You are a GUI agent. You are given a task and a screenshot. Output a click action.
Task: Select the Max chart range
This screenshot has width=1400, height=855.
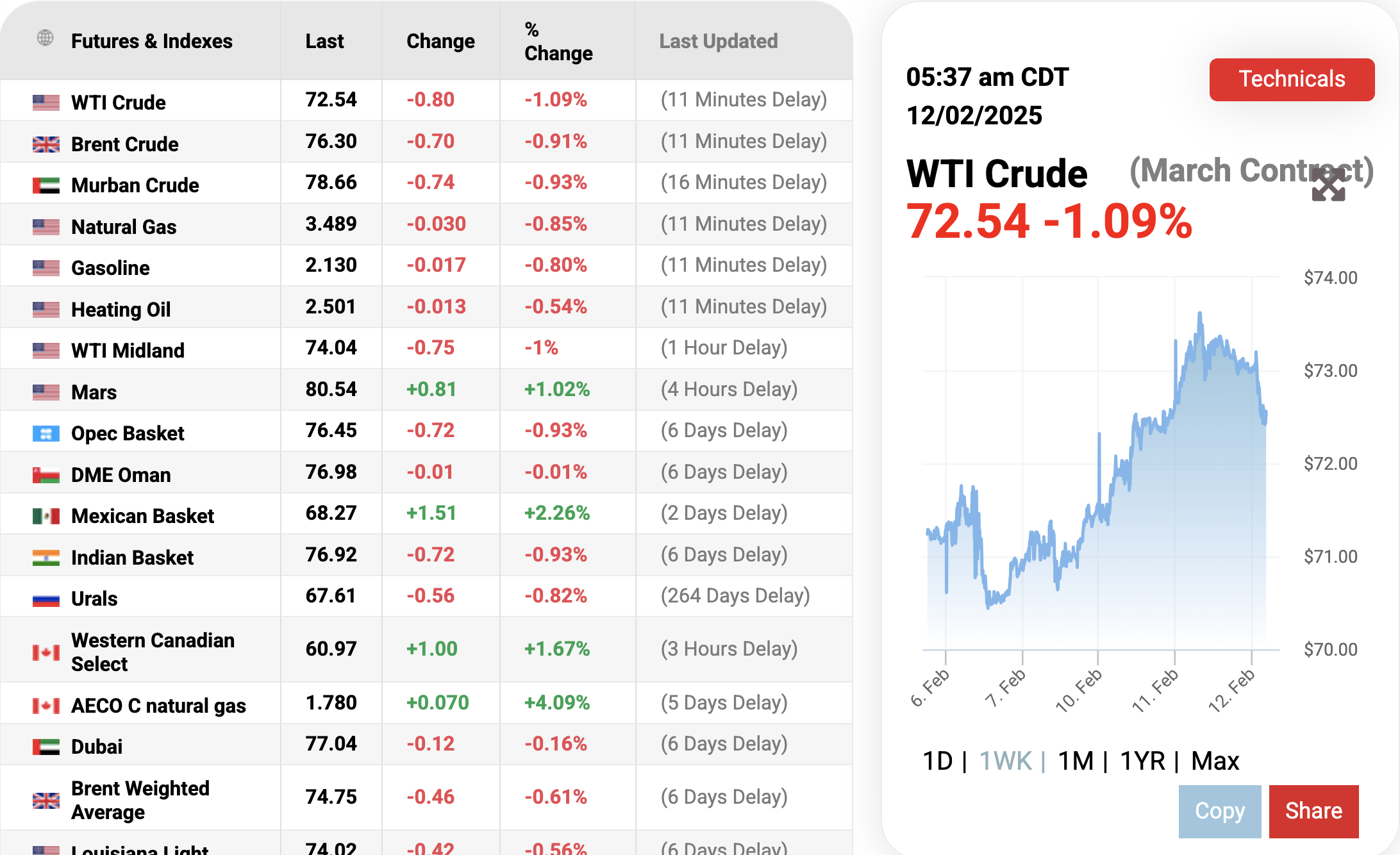pos(1215,761)
